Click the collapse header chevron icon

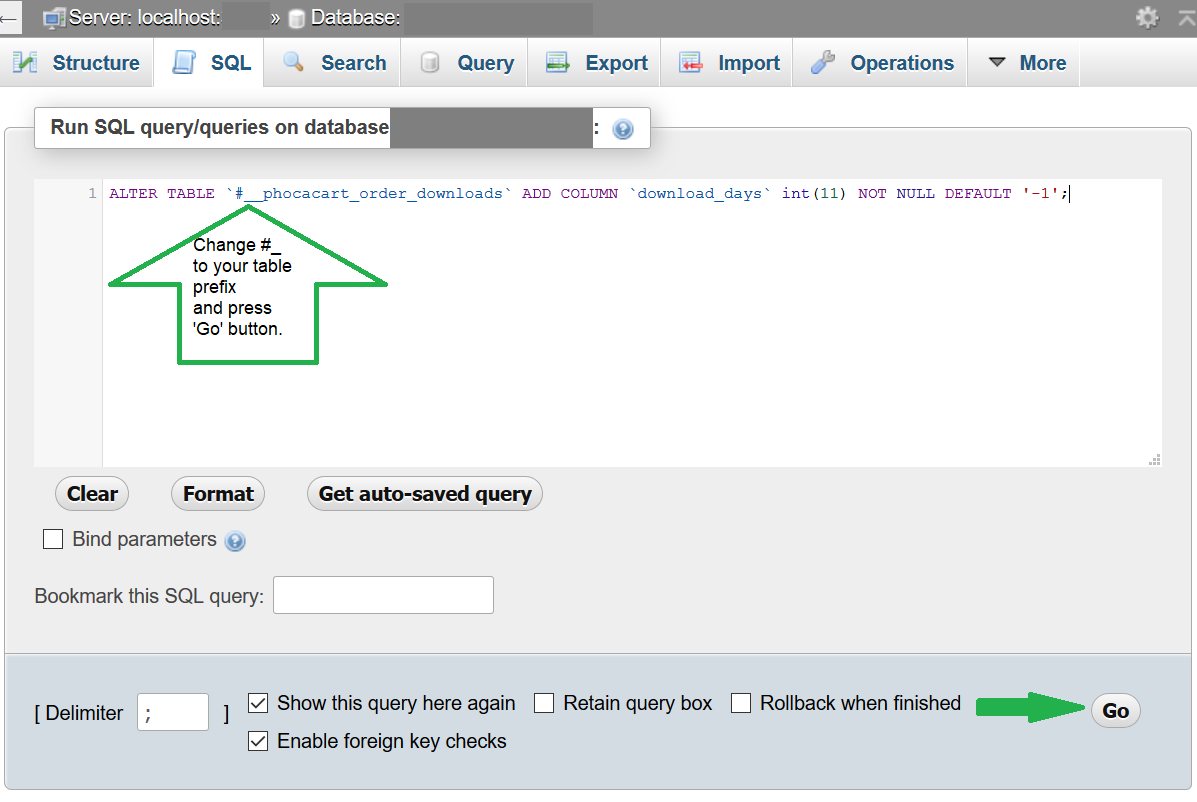(x=1186, y=18)
